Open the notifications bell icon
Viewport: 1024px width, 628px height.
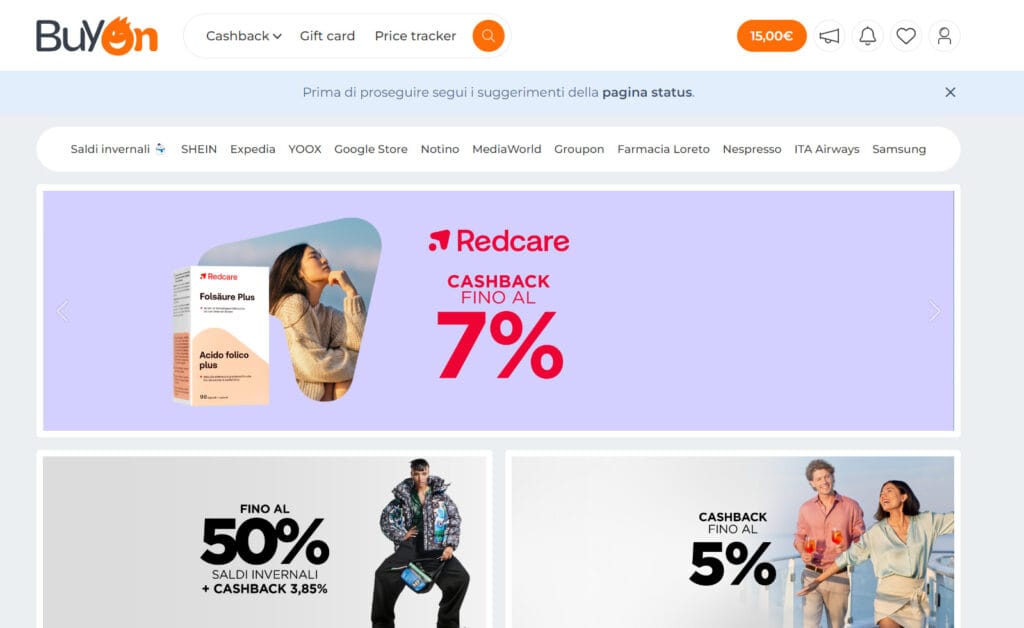[867, 36]
